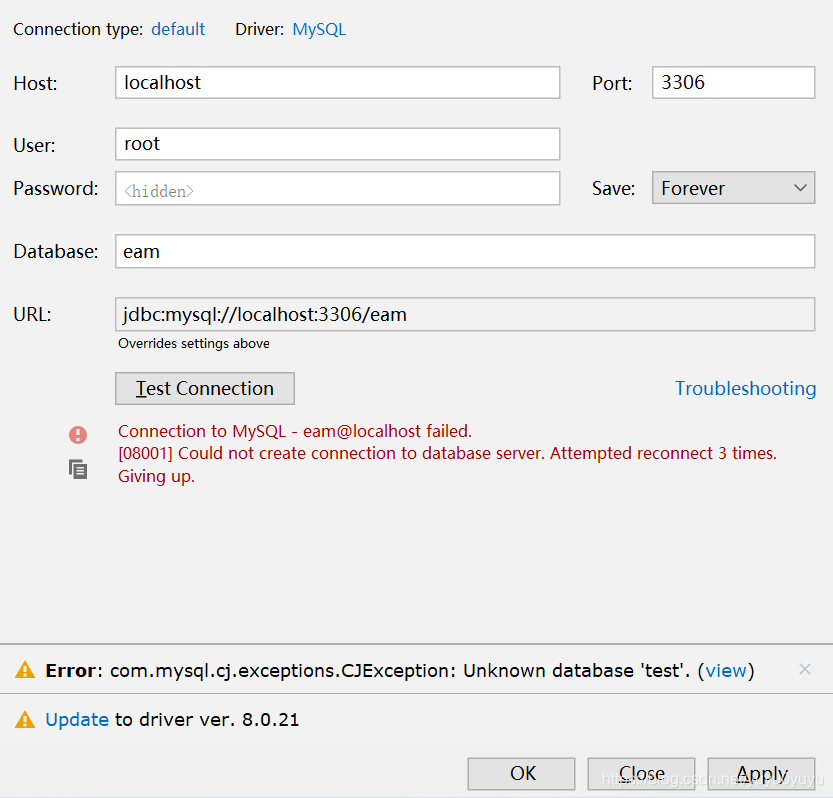Viewport: 833px width, 798px height.
Task: Click the Test Connection button
Action: [x=205, y=388]
